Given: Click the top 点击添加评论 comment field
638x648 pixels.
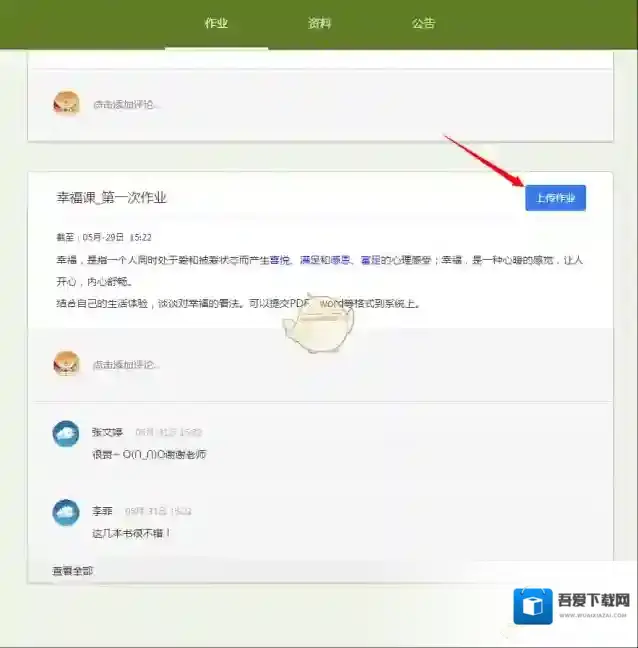Looking at the screenshot, I should click(x=126, y=104).
